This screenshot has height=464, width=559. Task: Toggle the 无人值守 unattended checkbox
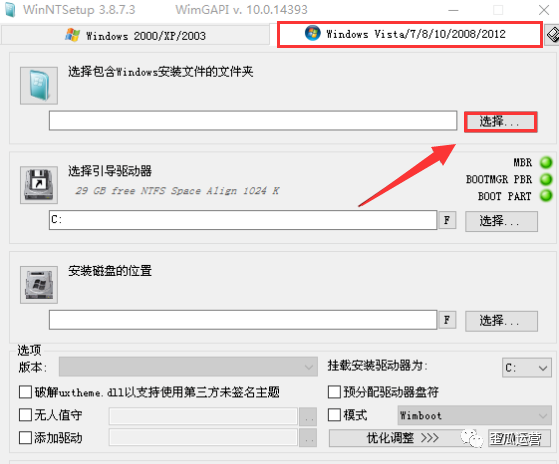point(25,415)
